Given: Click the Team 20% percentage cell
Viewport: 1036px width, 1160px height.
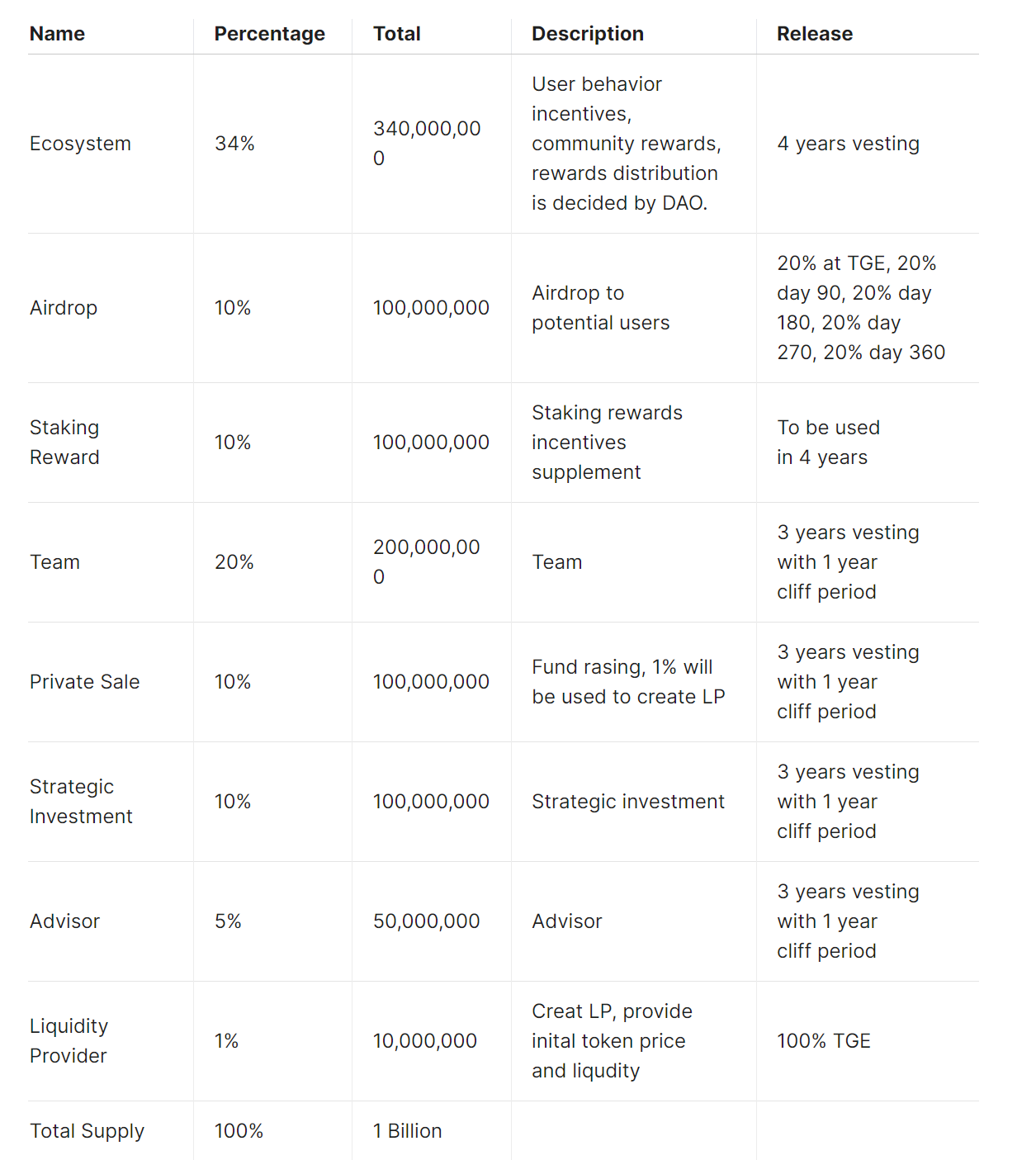Looking at the screenshot, I should pos(234,562).
